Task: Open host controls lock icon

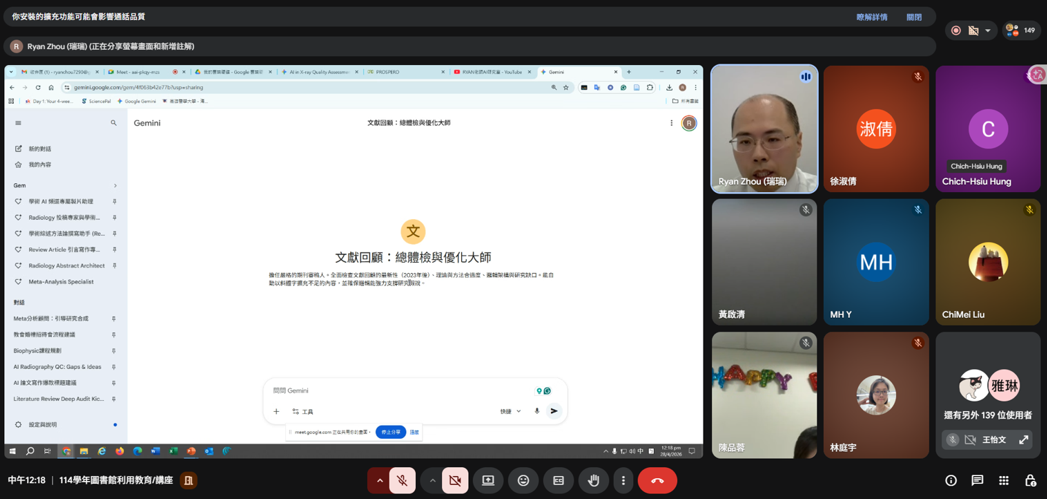Action: click(x=1030, y=480)
